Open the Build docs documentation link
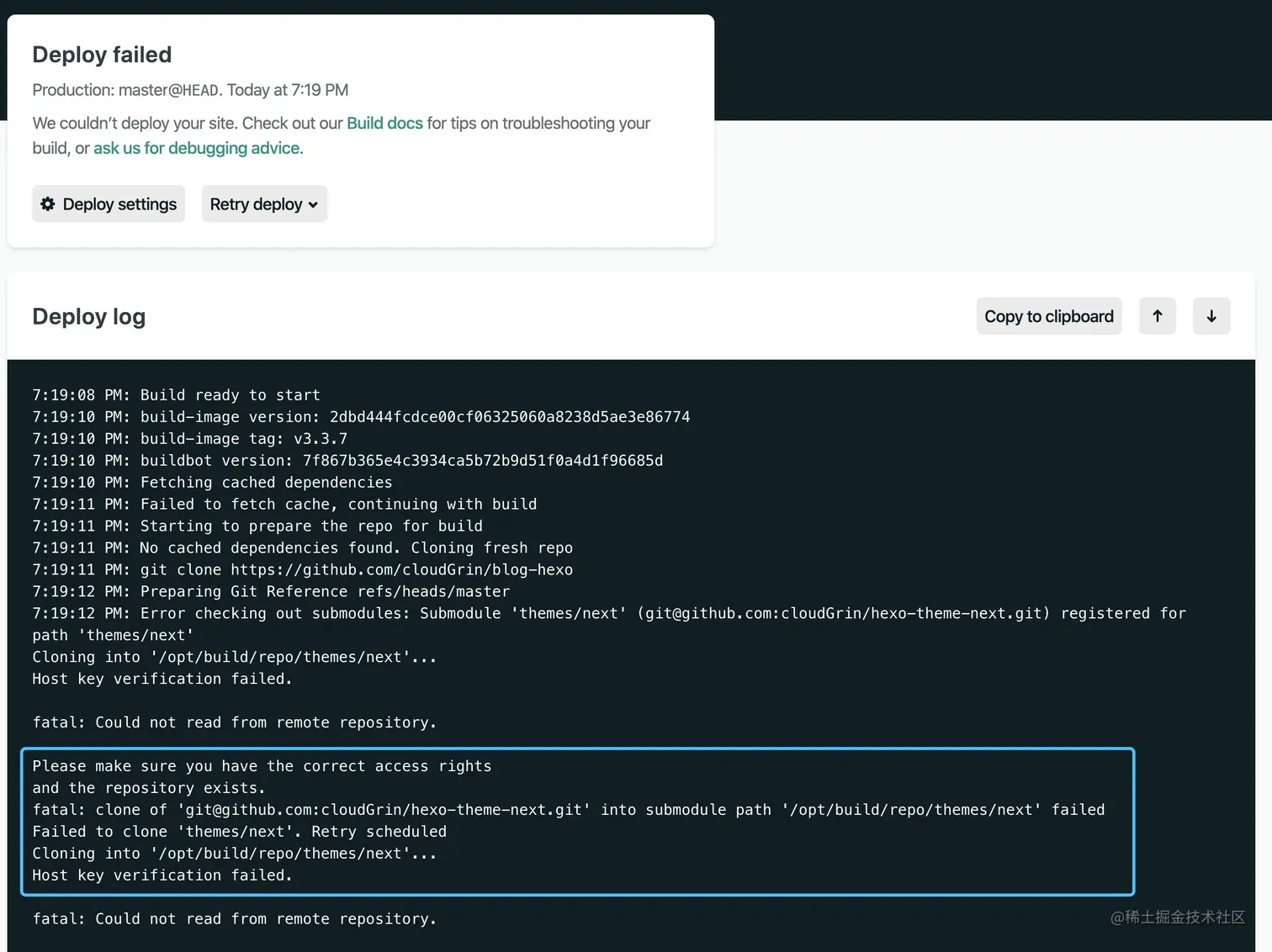 [x=384, y=123]
